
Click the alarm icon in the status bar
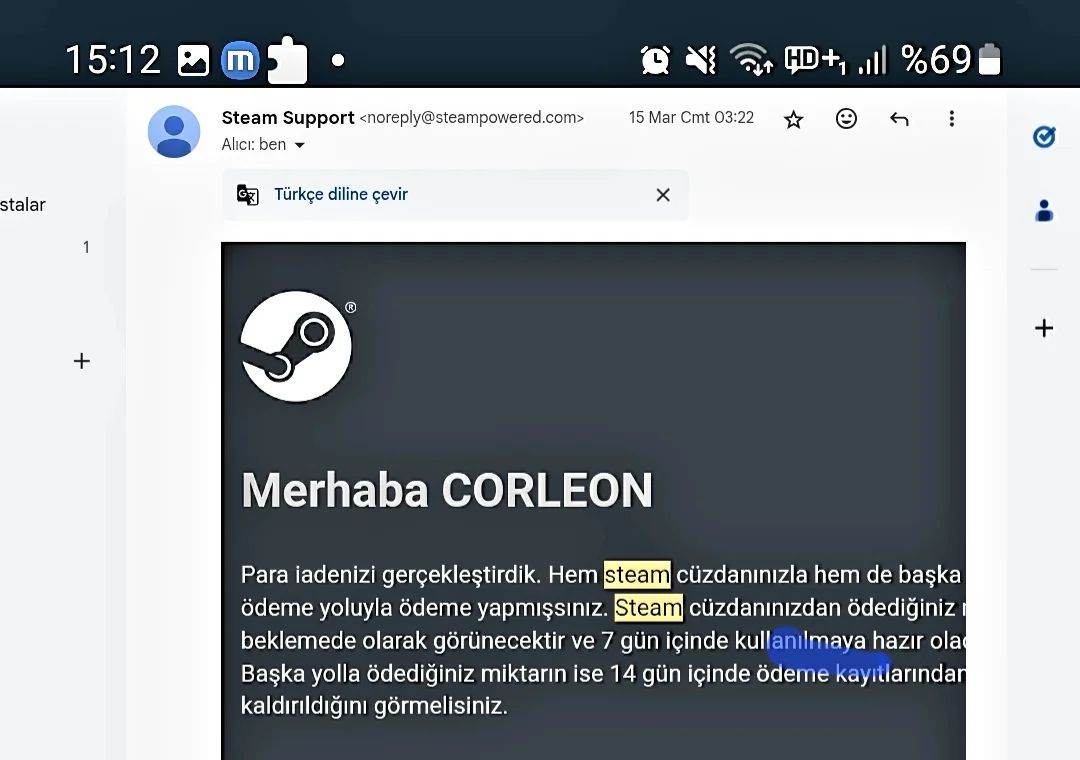point(655,59)
